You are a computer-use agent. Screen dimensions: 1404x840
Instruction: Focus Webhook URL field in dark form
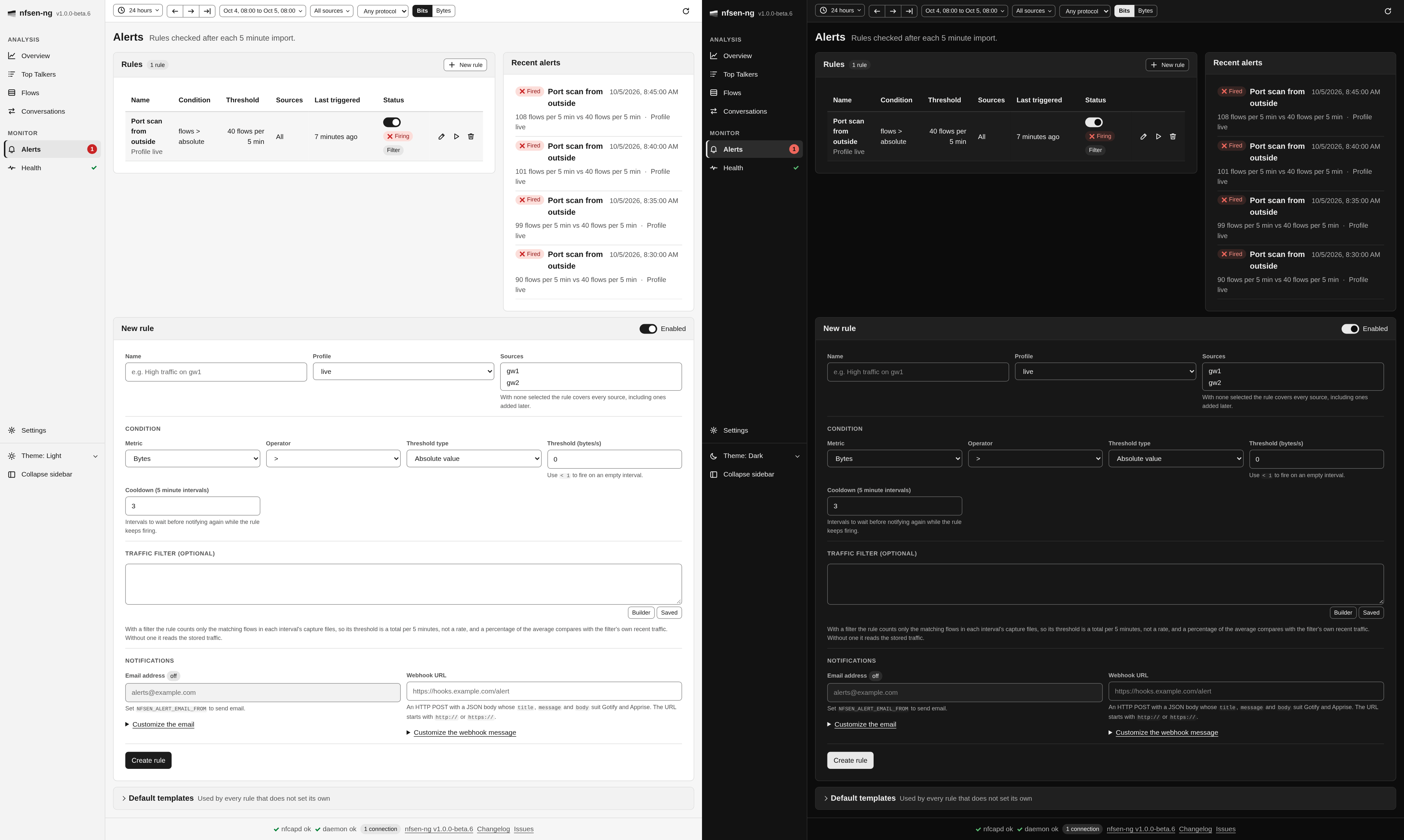pos(1246,691)
